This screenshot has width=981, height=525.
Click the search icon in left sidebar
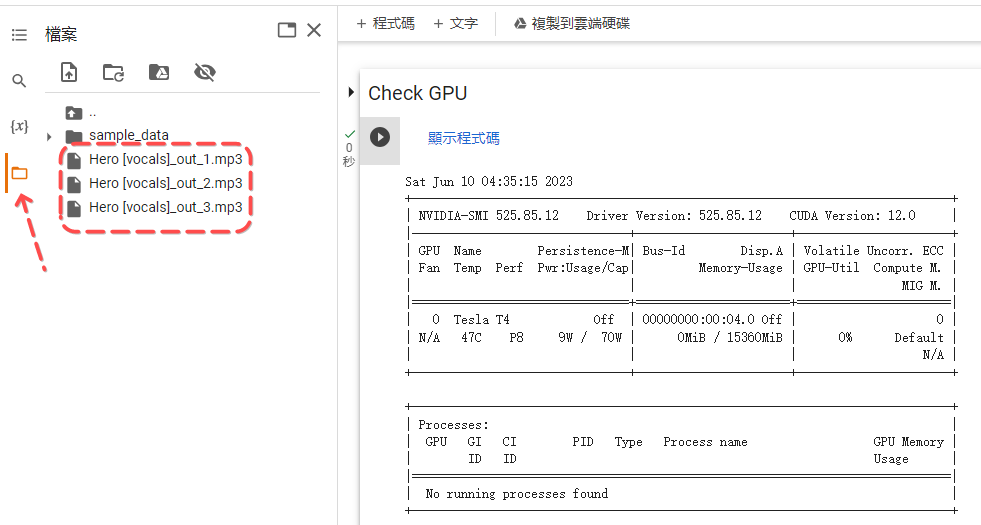(x=19, y=81)
